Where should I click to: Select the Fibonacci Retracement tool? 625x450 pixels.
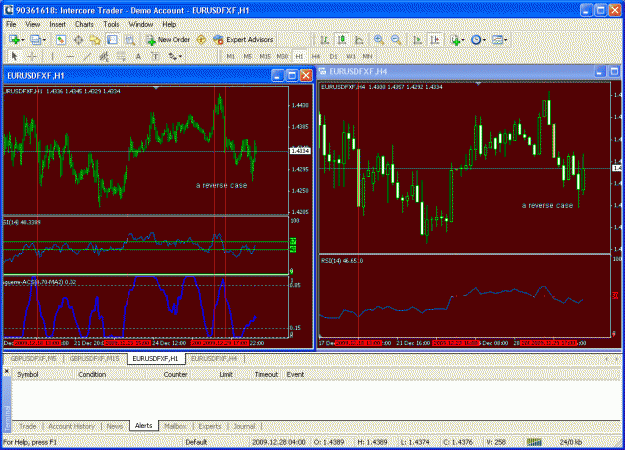click(x=121, y=57)
